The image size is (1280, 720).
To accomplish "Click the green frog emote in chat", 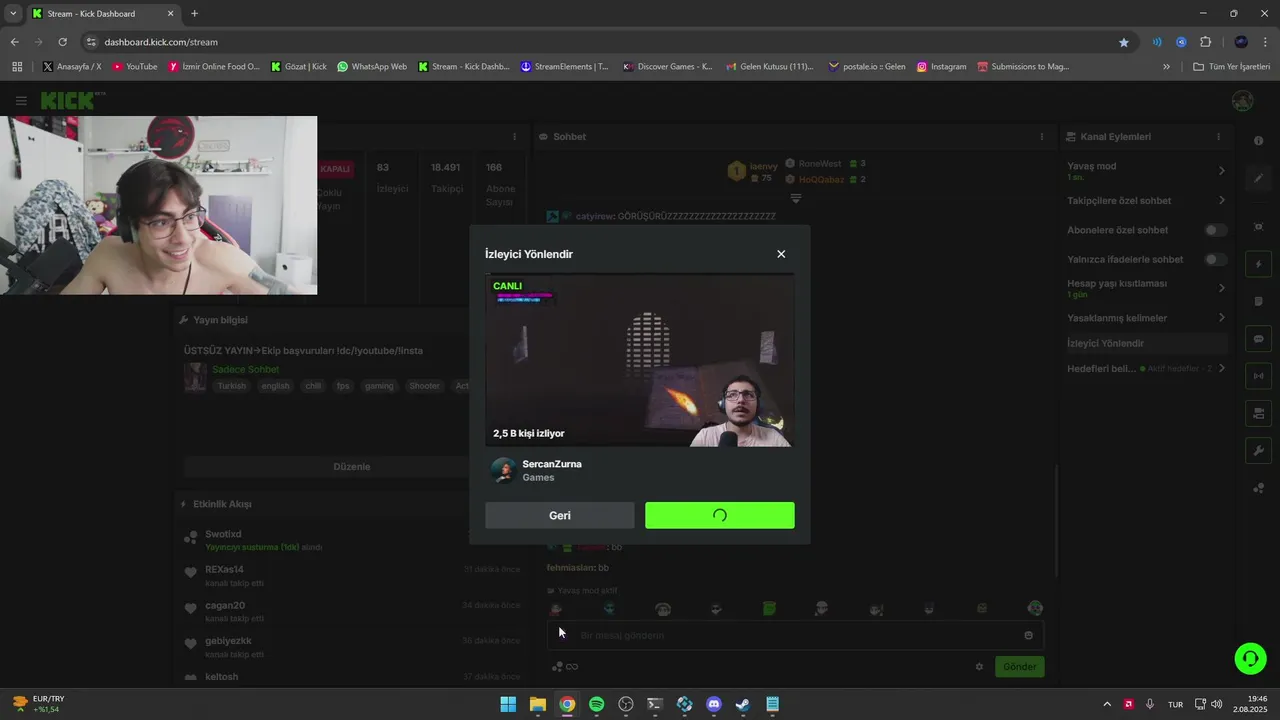I will click(x=769, y=608).
